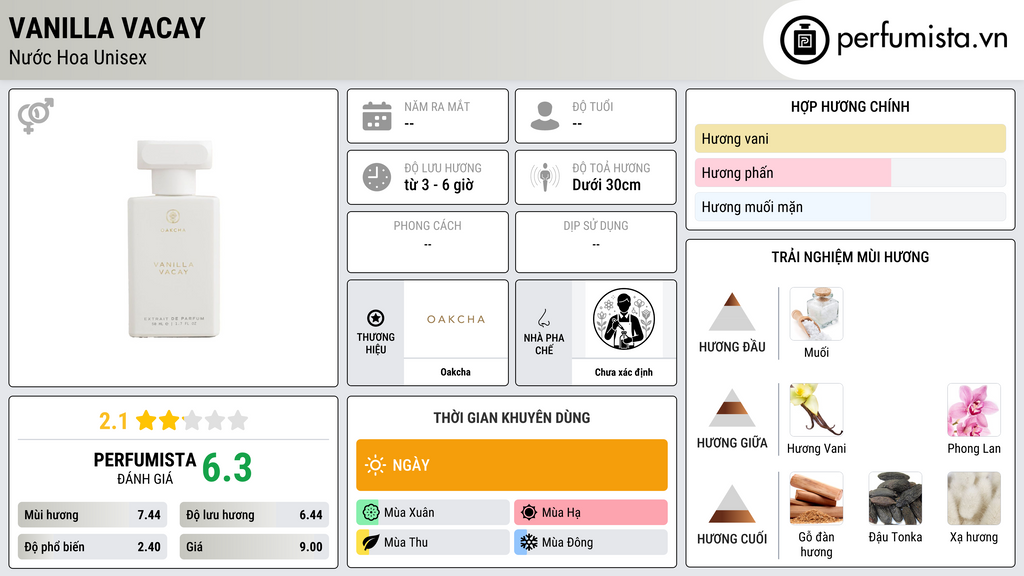Select the Mùa Xuân season bar

coord(433,512)
